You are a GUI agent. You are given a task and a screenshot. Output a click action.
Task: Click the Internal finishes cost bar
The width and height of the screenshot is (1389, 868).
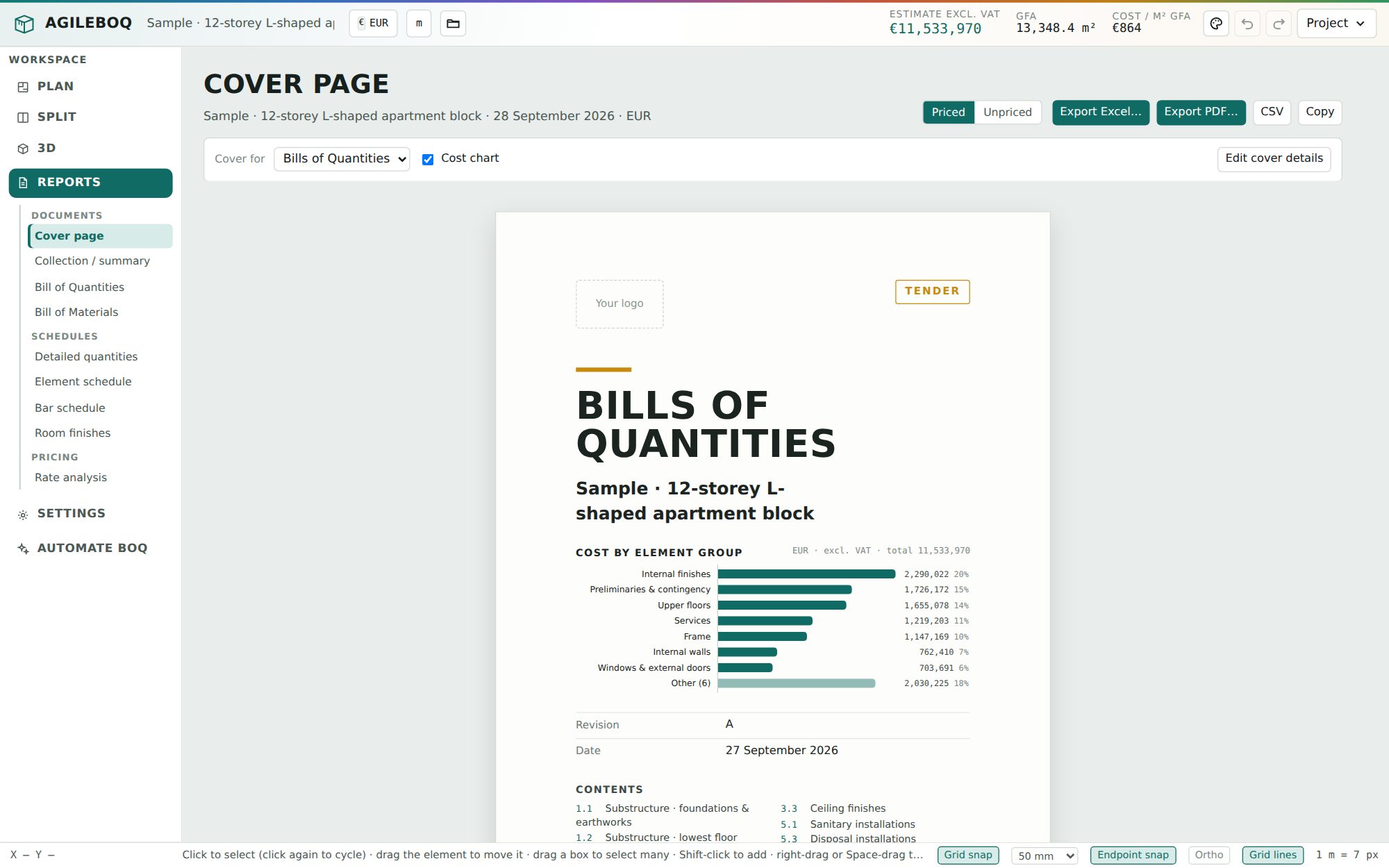click(x=806, y=574)
